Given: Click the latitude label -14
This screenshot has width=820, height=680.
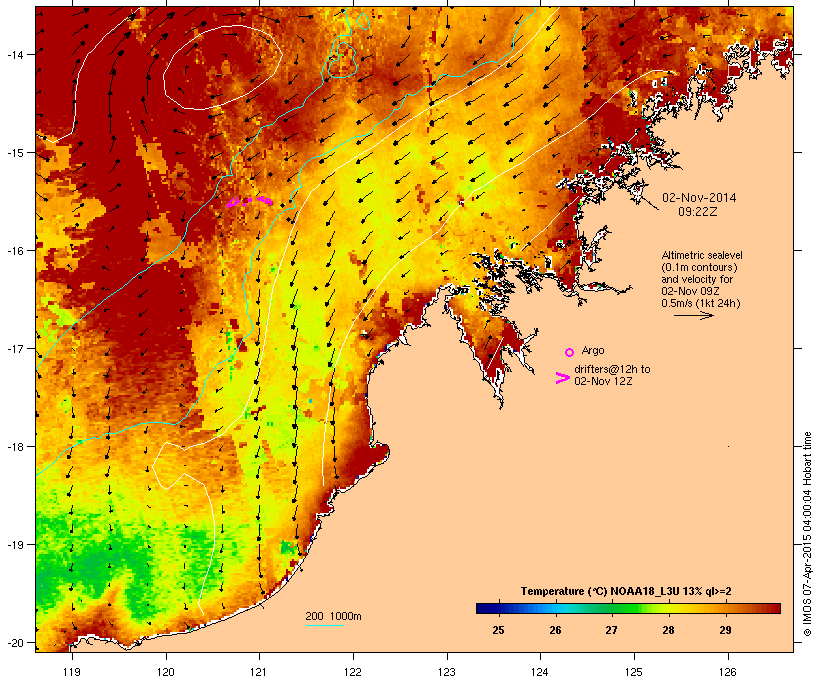Looking at the screenshot, I should [x=14, y=54].
